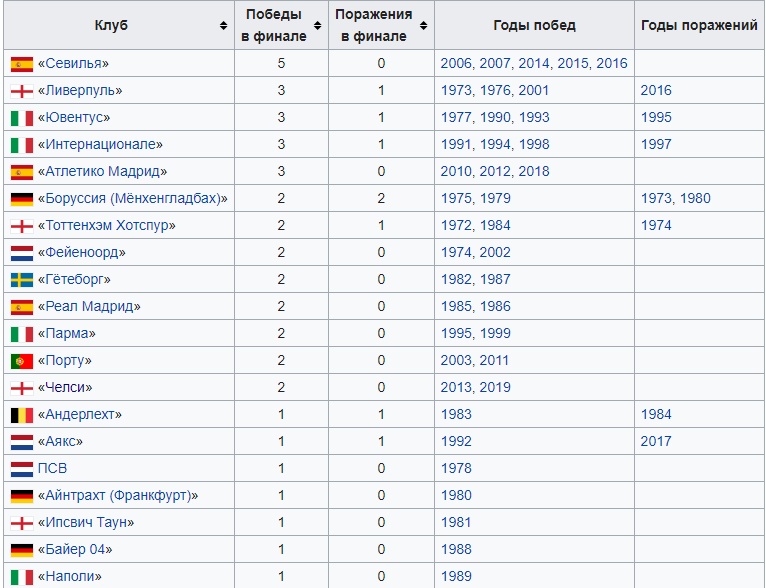
Task: Open the «Фейеноорд» club link
Action: (x=82, y=252)
